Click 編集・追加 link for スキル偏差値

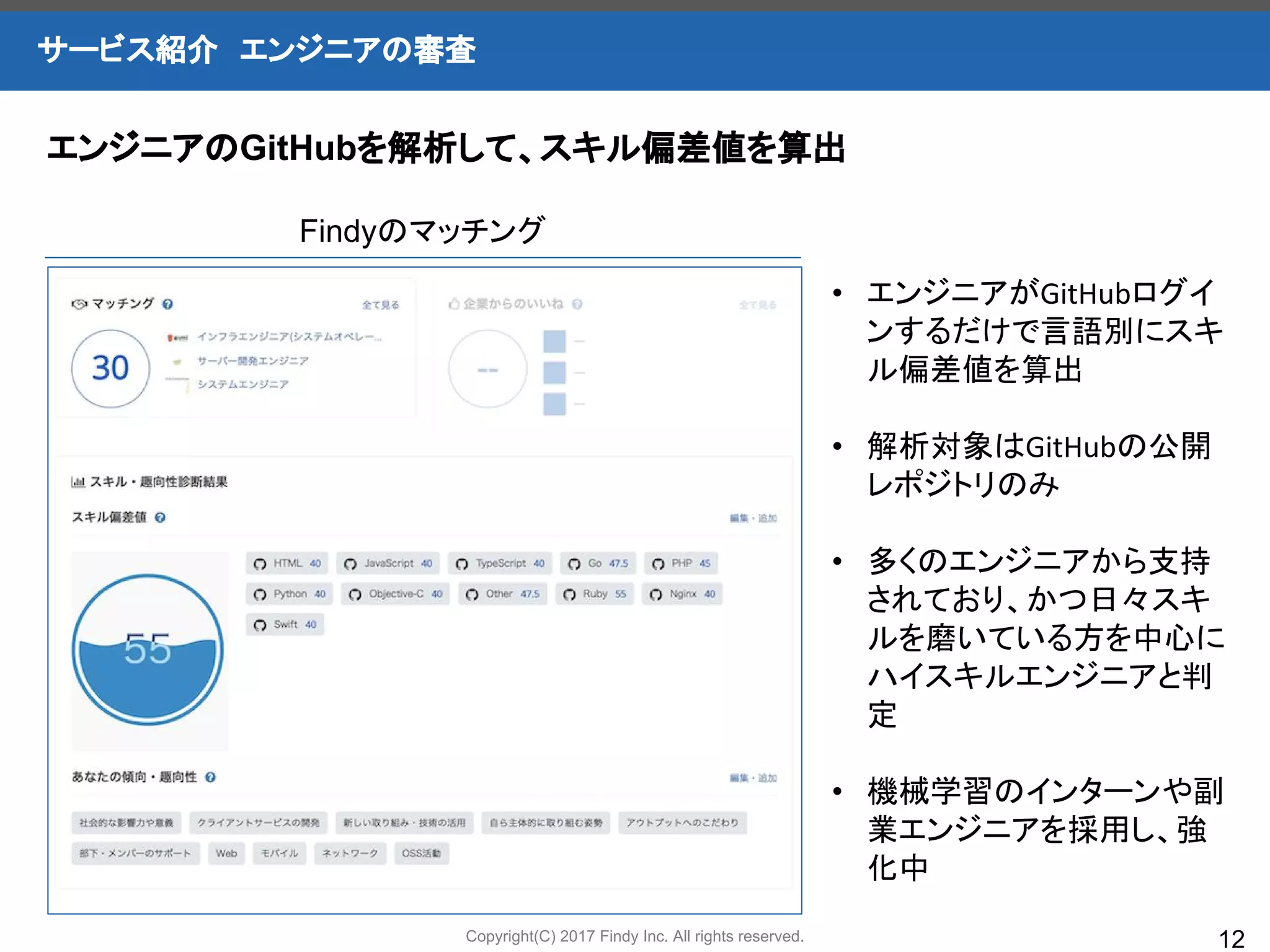[753, 518]
